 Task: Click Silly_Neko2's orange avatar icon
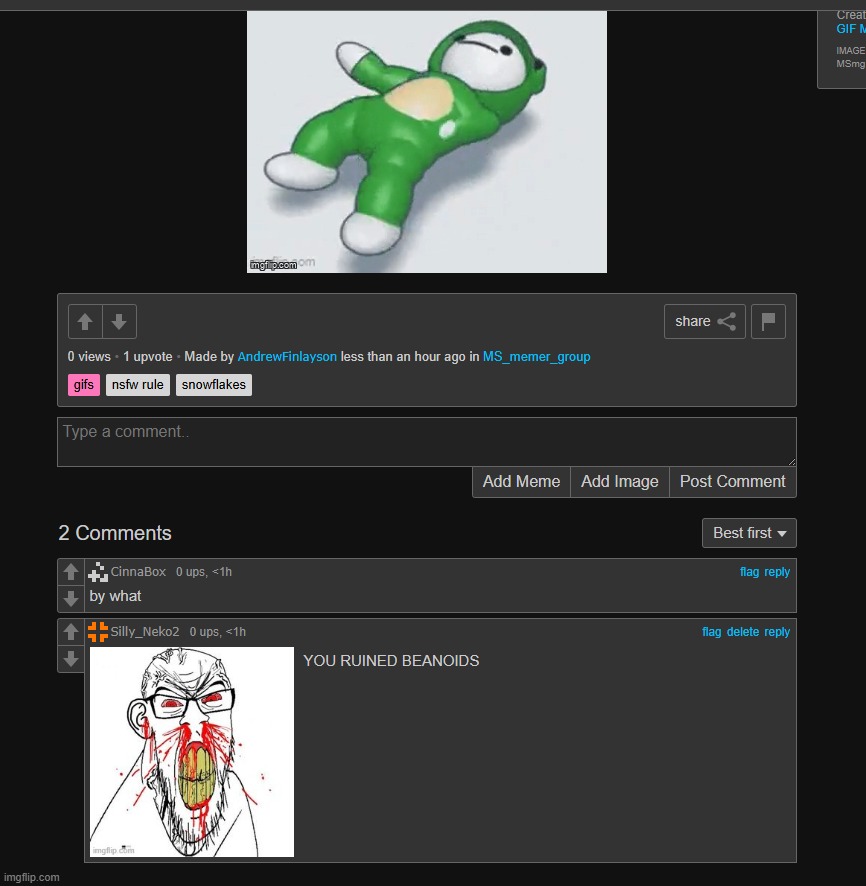98,632
